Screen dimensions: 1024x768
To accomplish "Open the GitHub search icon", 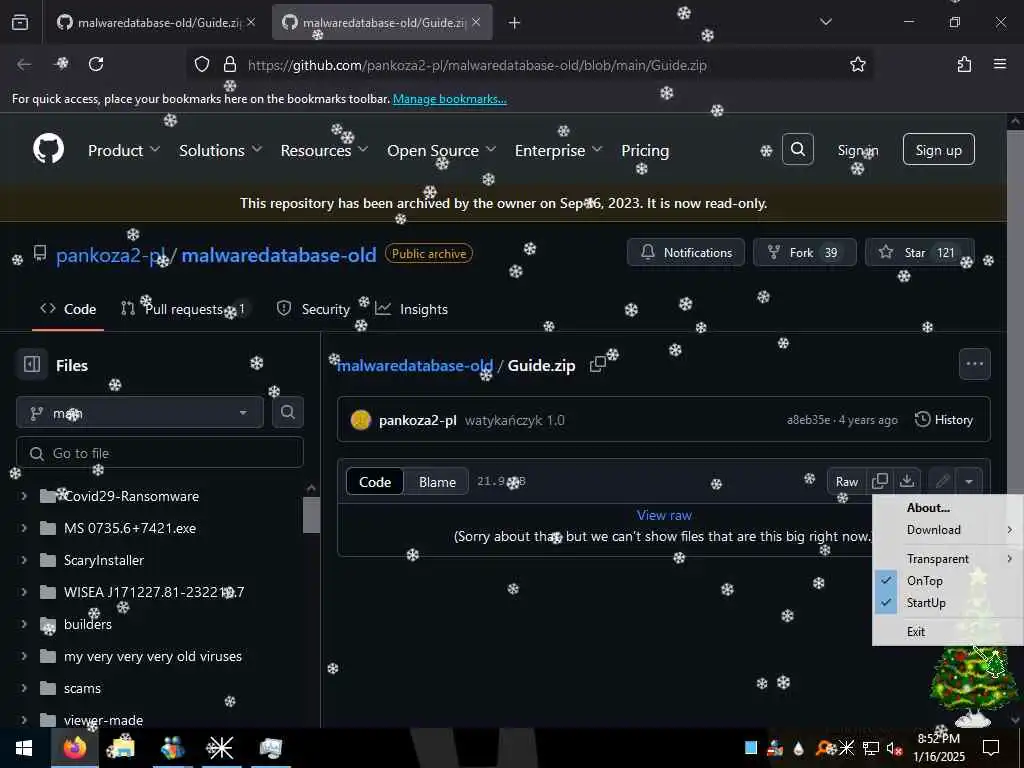I will tap(797, 150).
